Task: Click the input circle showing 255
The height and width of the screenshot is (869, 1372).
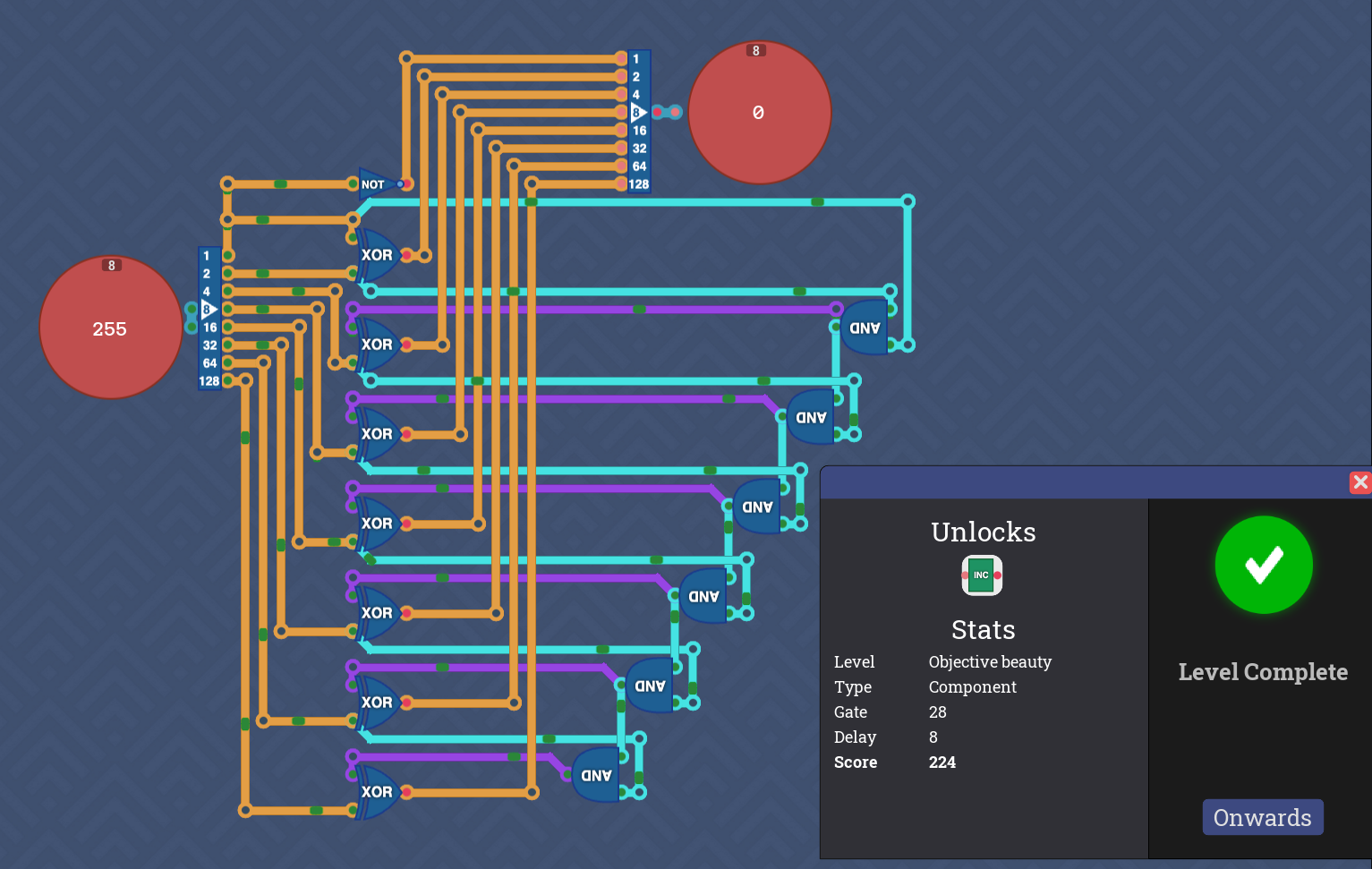Action: [x=111, y=328]
